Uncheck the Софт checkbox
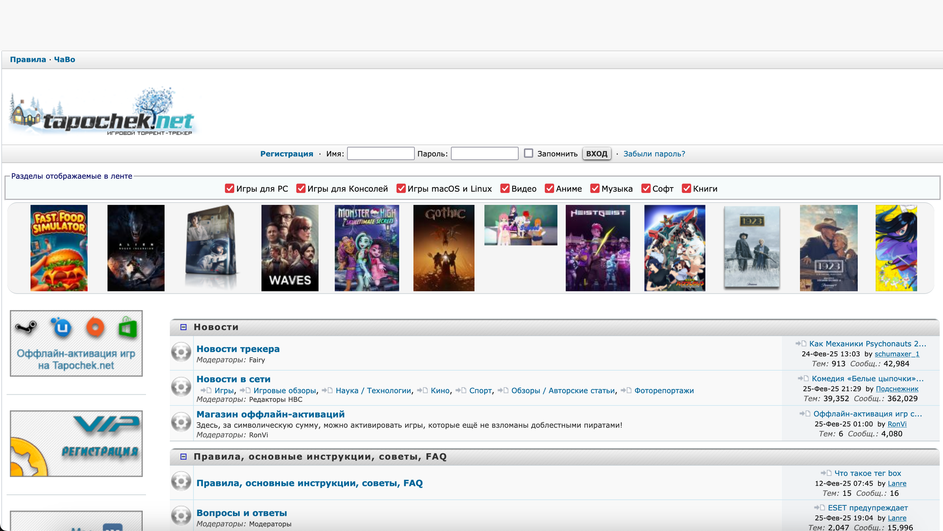This screenshot has width=943, height=531. point(646,188)
